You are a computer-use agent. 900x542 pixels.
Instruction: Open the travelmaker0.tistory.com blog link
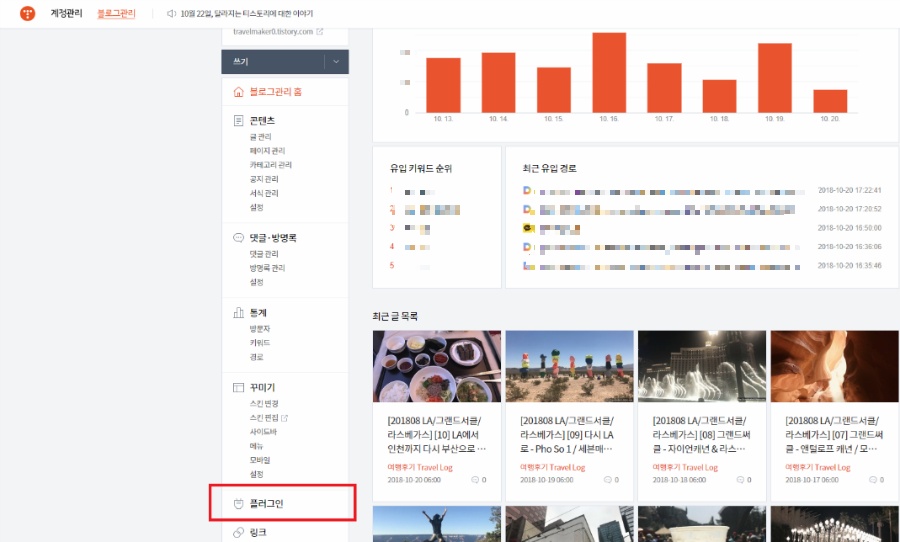coord(273,32)
